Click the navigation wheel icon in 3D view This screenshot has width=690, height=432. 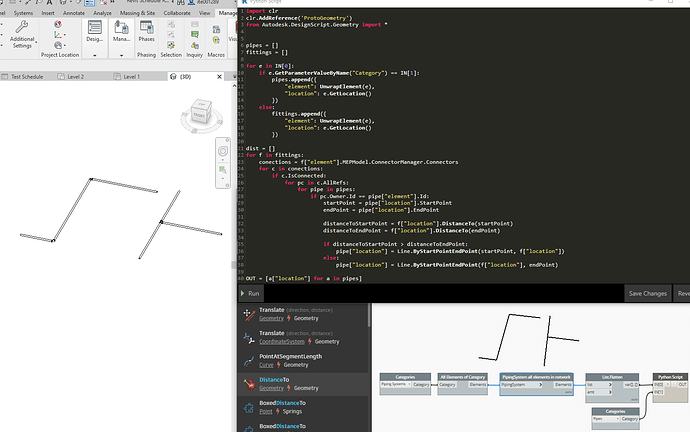pos(223,151)
